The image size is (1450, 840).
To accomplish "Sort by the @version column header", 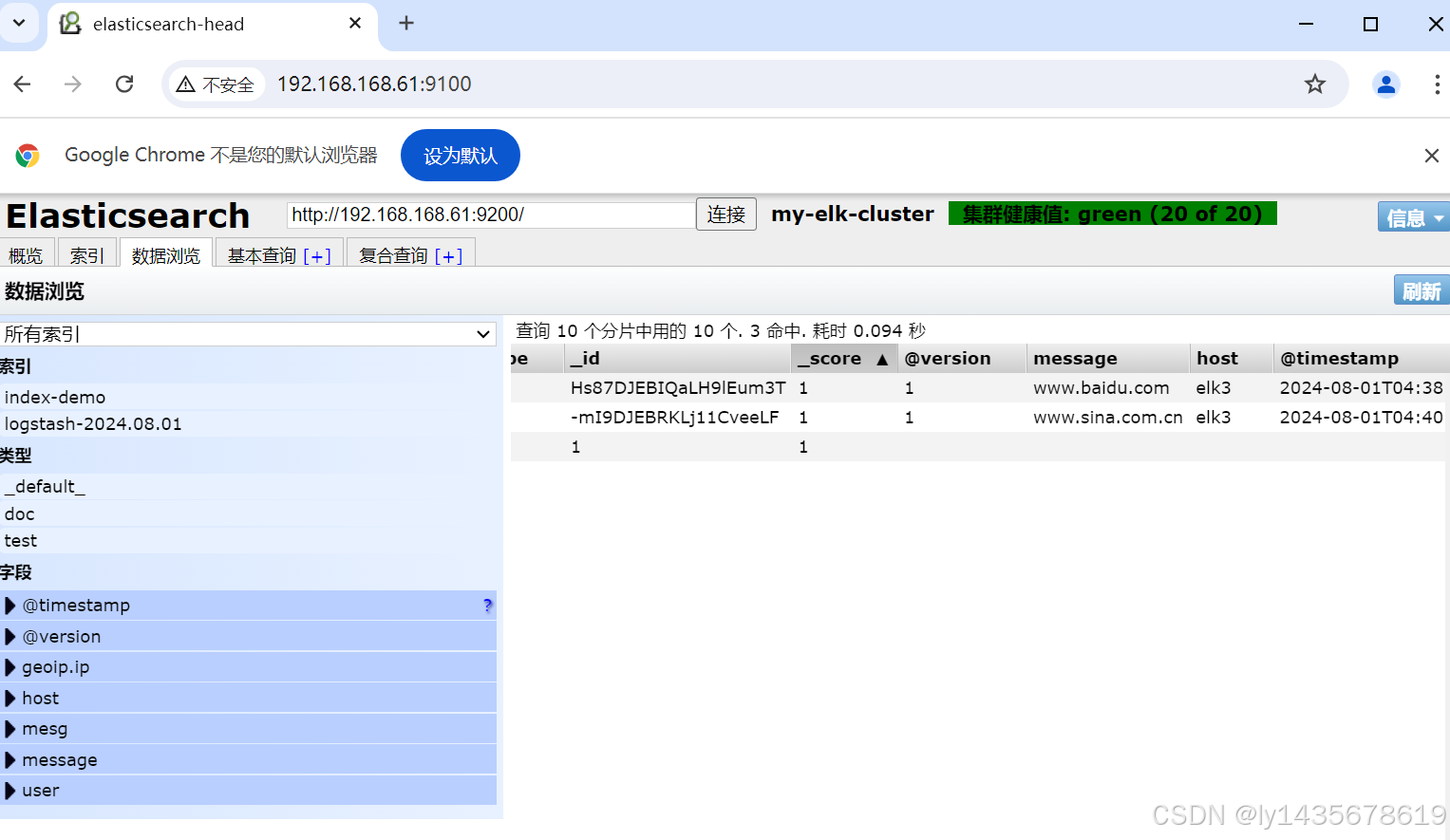I will click(962, 359).
